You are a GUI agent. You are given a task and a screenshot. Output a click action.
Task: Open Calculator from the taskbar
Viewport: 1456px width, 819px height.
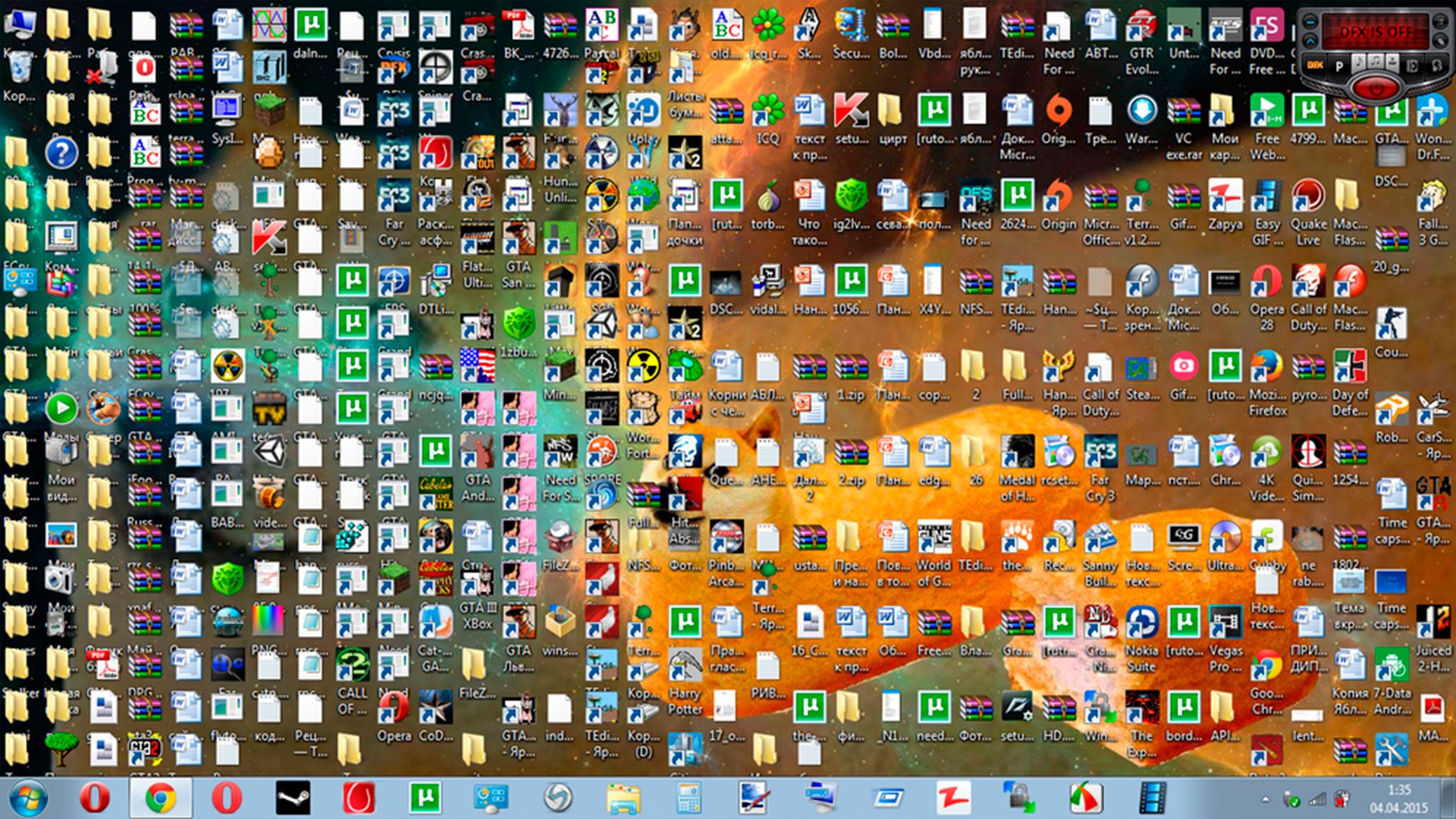[x=689, y=799]
